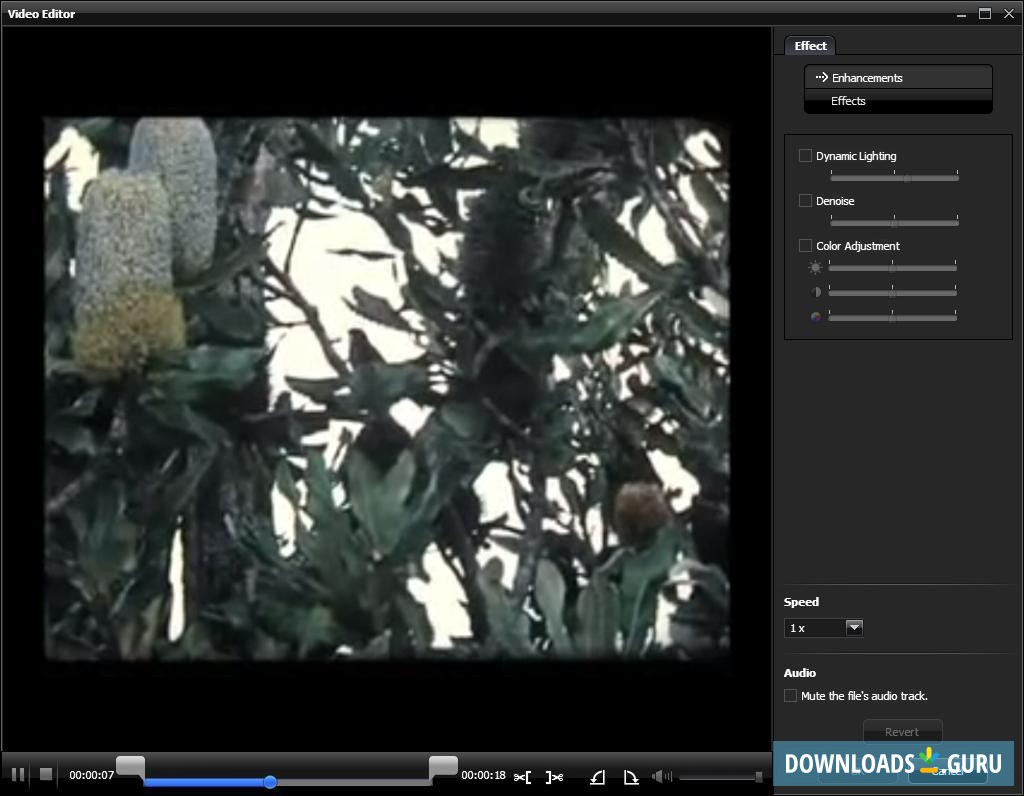Click the 1 x speed value field

point(815,628)
